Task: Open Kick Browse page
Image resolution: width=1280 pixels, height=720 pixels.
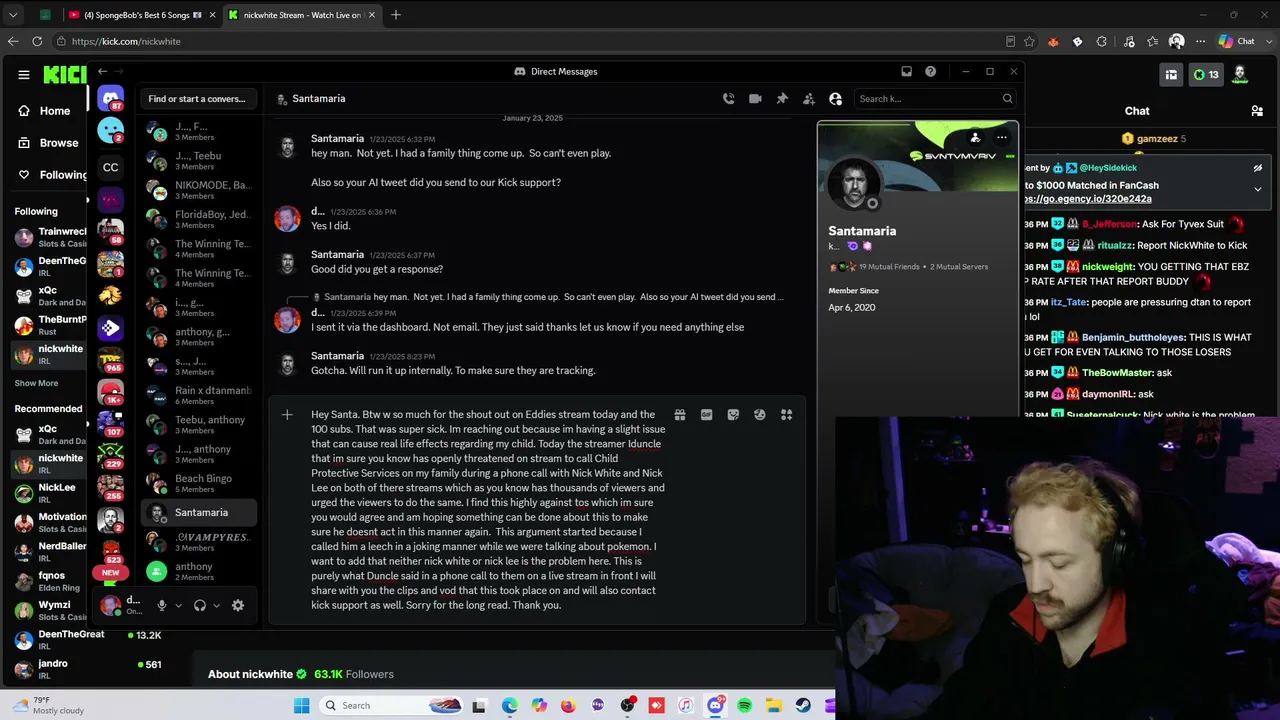Action: tap(49, 143)
